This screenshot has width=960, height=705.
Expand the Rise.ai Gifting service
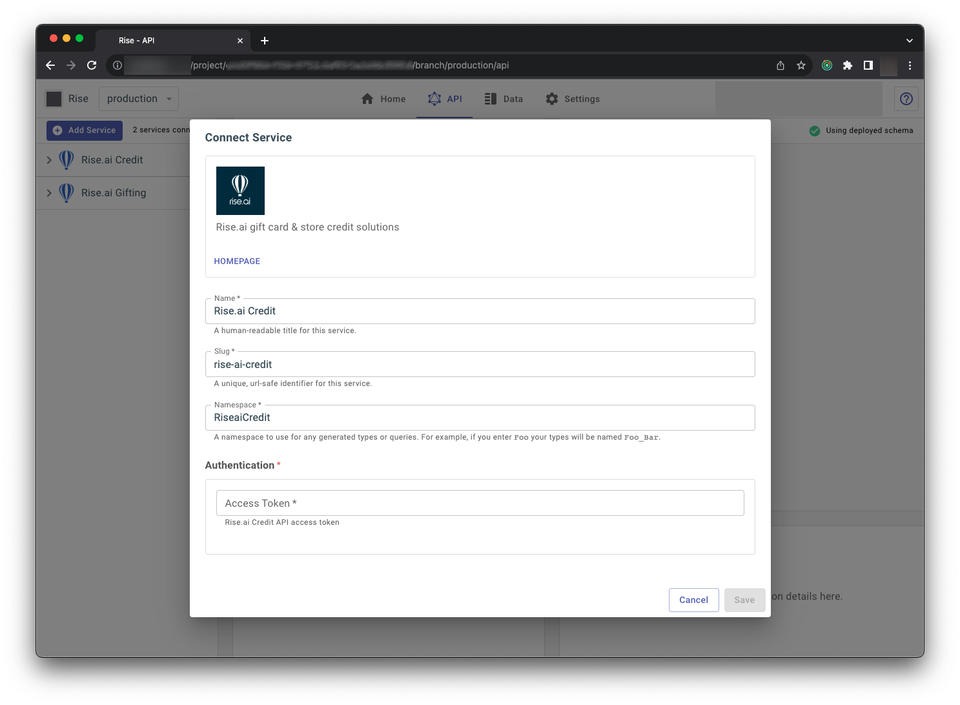49,193
